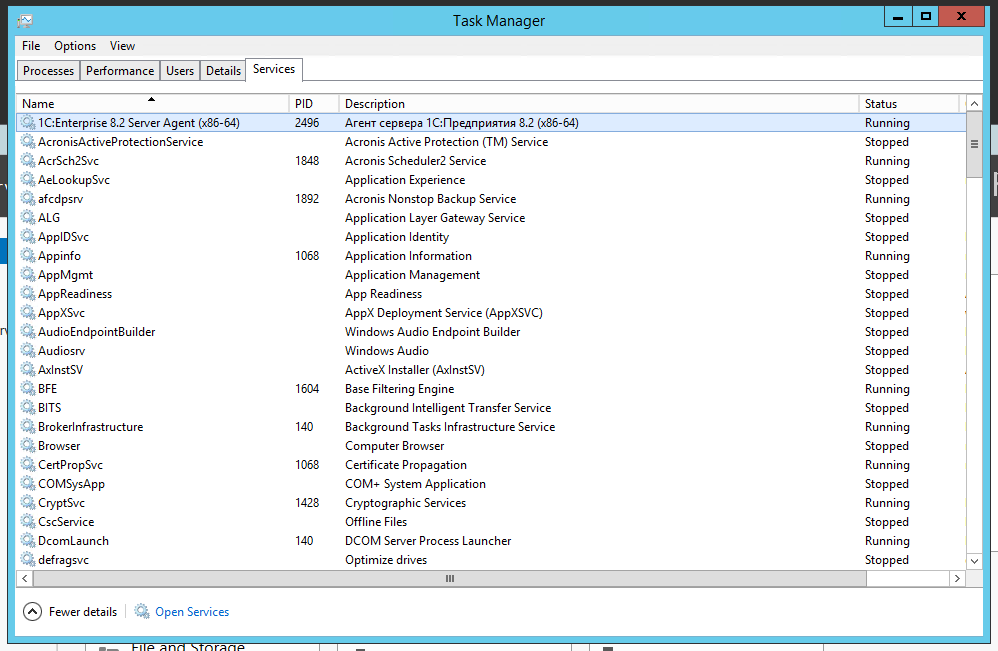Sort by the Status column header
Viewport: 998px width, 651px height.
909,103
